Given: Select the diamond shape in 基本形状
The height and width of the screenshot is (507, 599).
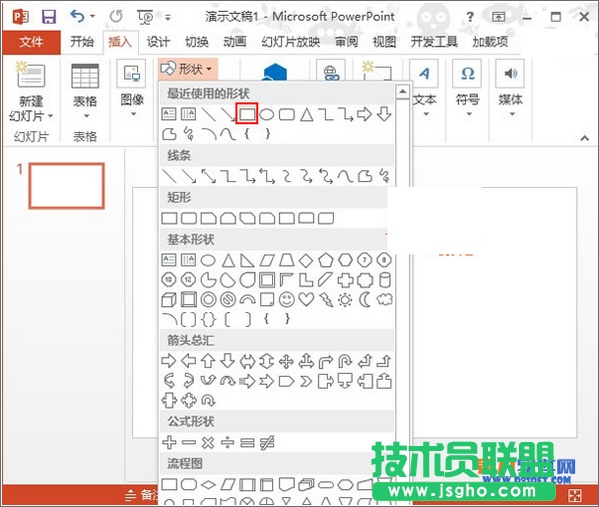Looking at the screenshot, I should [306, 260].
